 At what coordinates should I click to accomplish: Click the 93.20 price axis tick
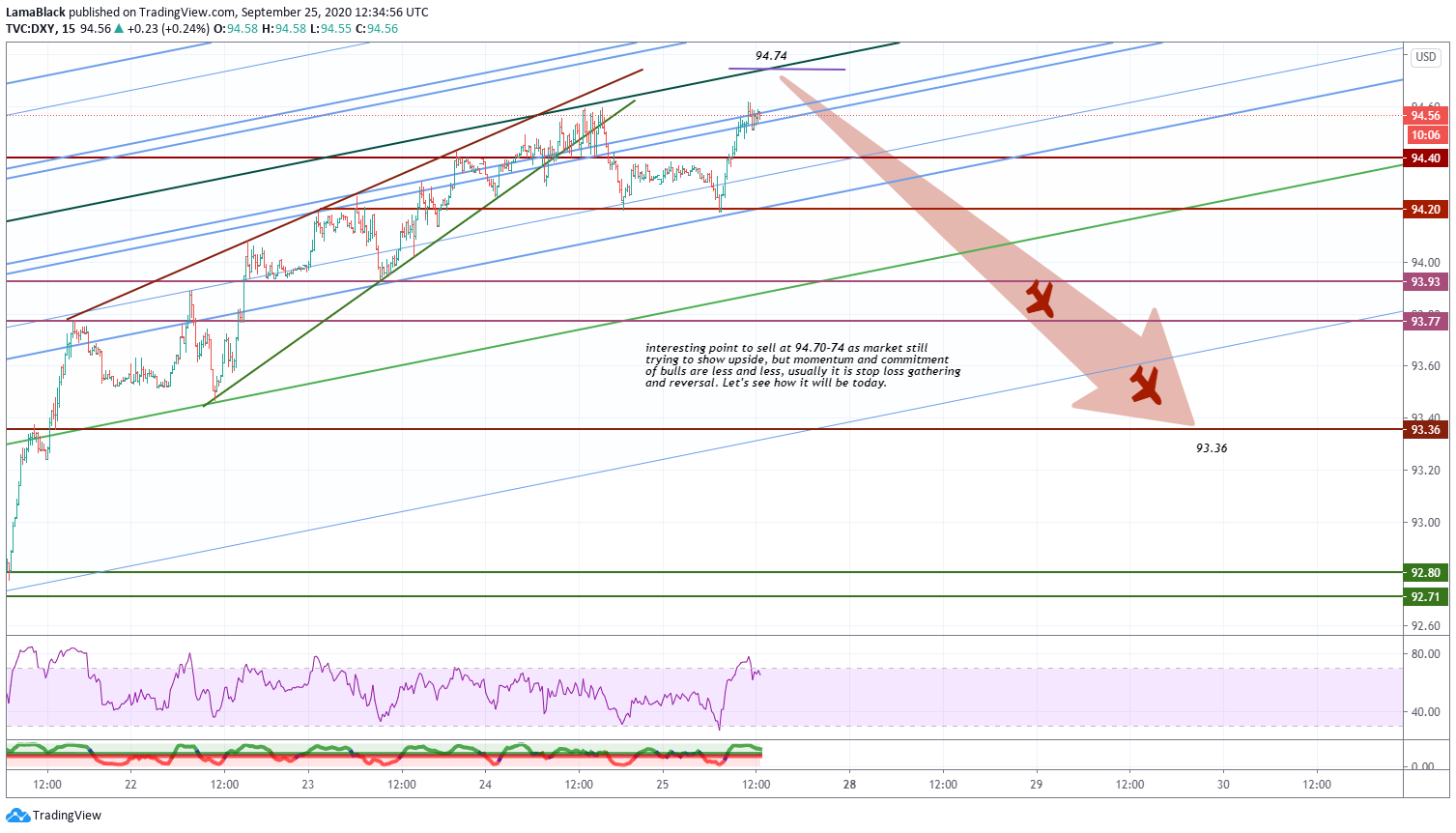tap(1425, 471)
